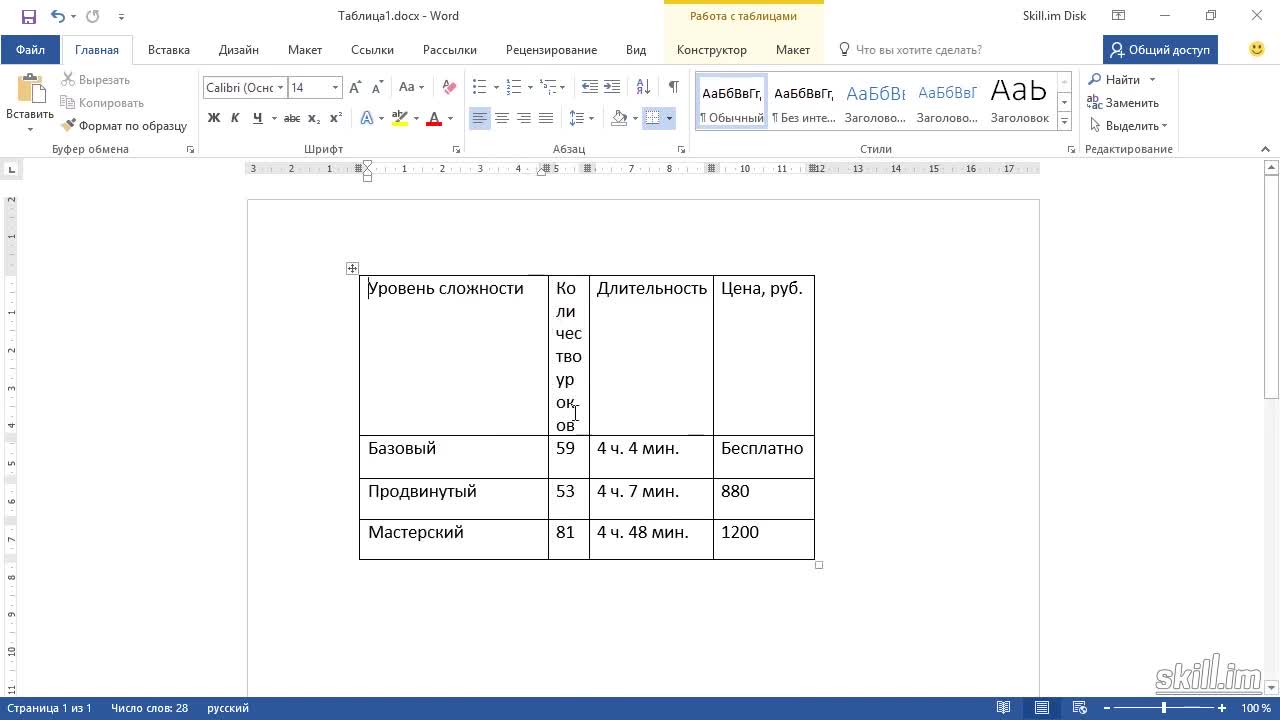The height and width of the screenshot is (720, 1280).
Task: Click the Заменить button
Action: click(x=1124, y=103)
